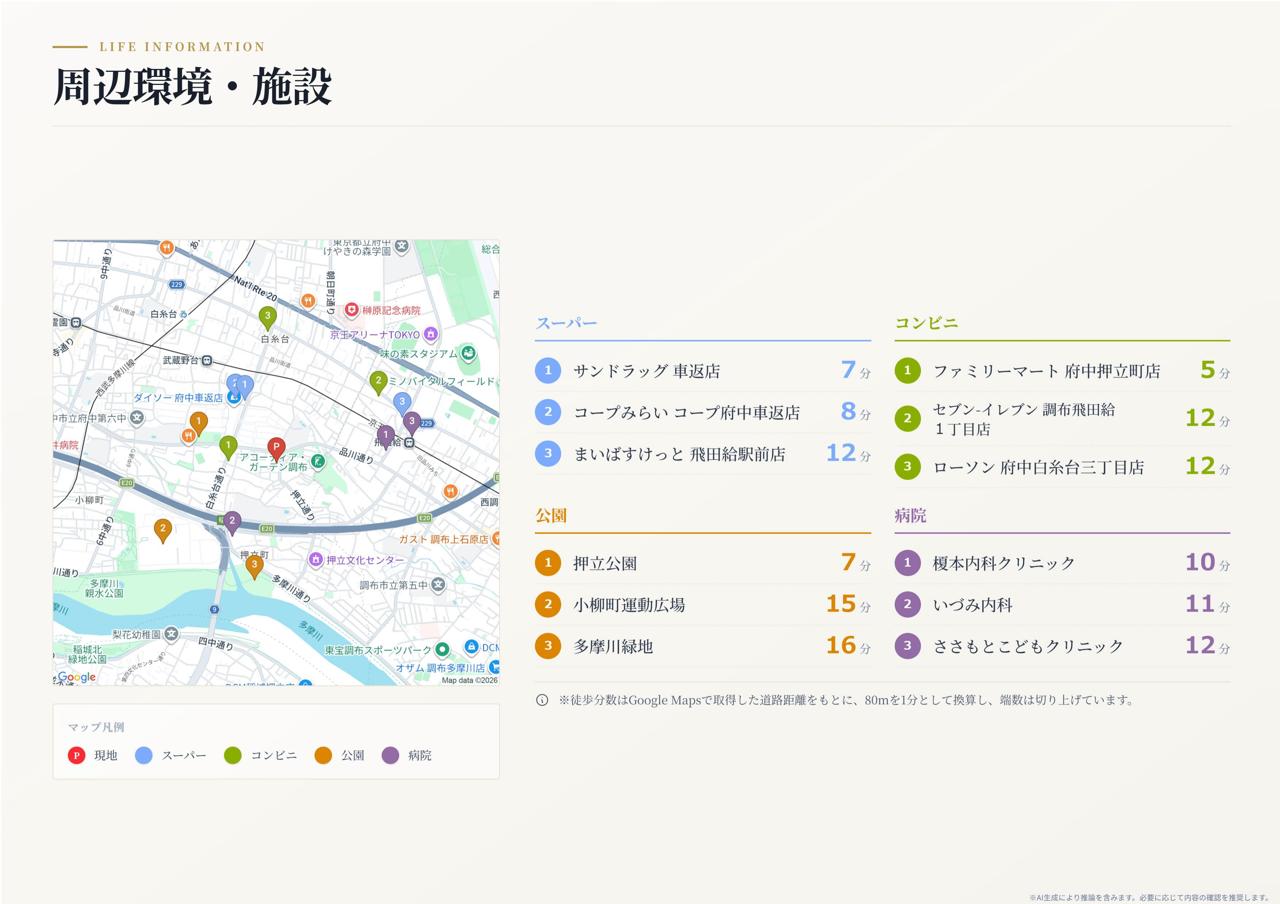1280x904 pixels.
Task: Select number badge 3 beside 多摩川緑地
Action: [548, 646]
